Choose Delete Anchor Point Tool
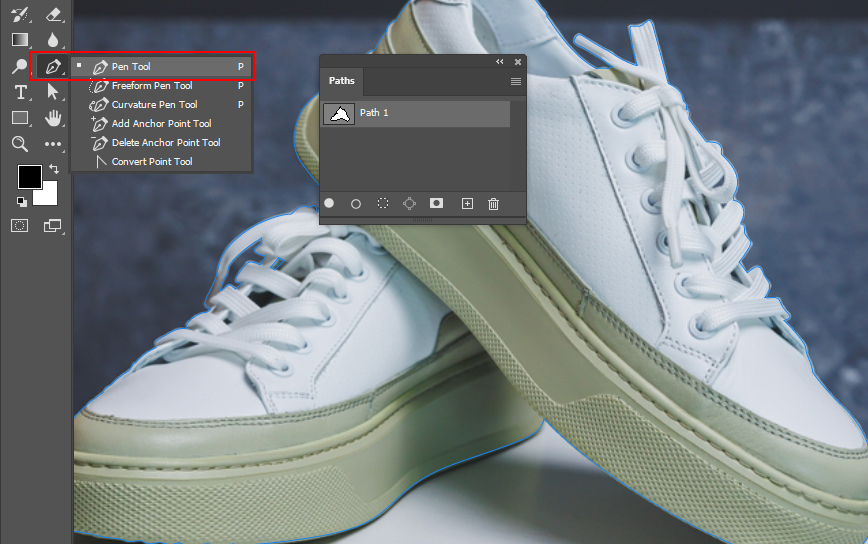Screen dimensions: 868x544 click(165, 143)
